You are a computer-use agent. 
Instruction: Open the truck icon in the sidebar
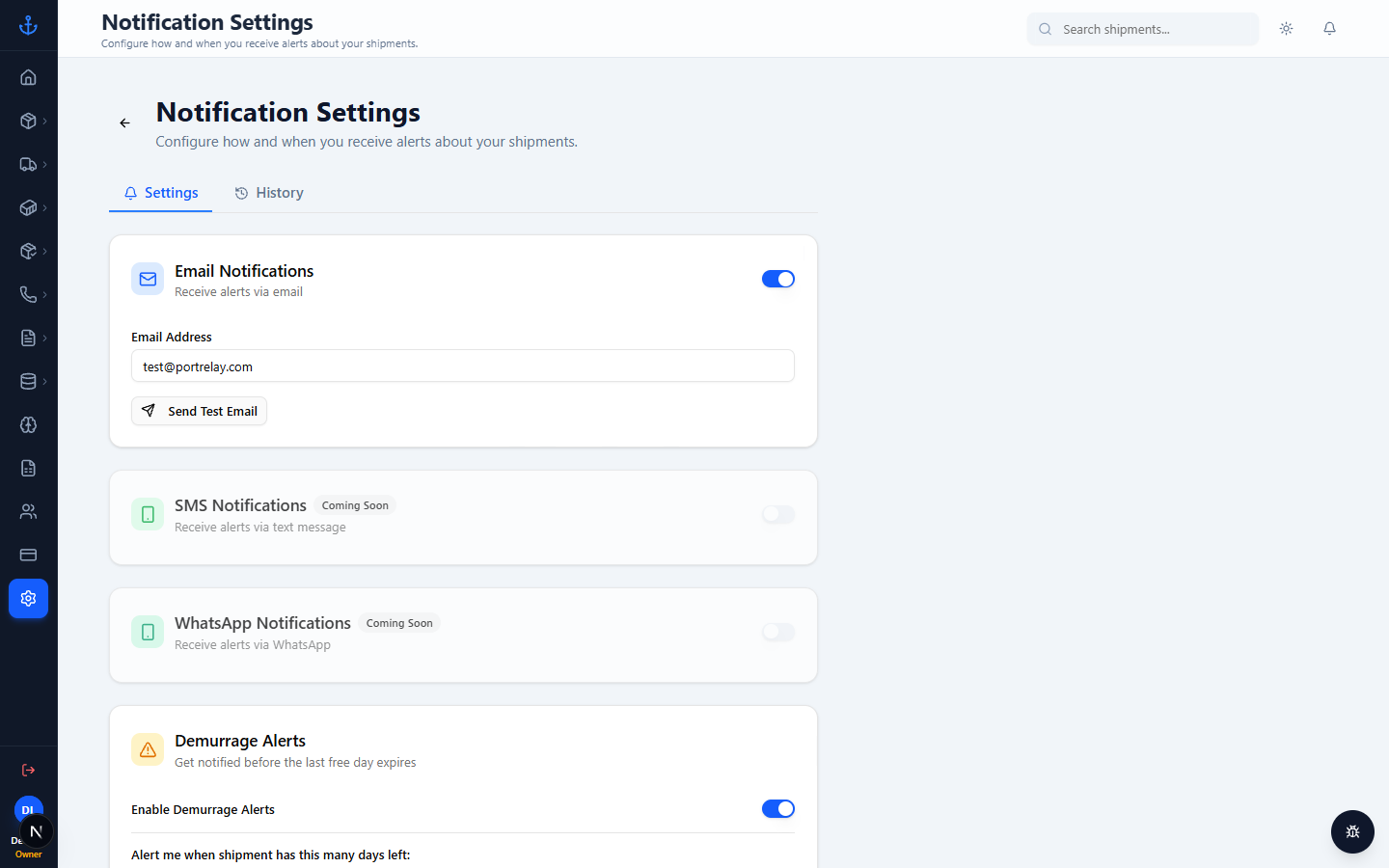[x=28, y=164]
